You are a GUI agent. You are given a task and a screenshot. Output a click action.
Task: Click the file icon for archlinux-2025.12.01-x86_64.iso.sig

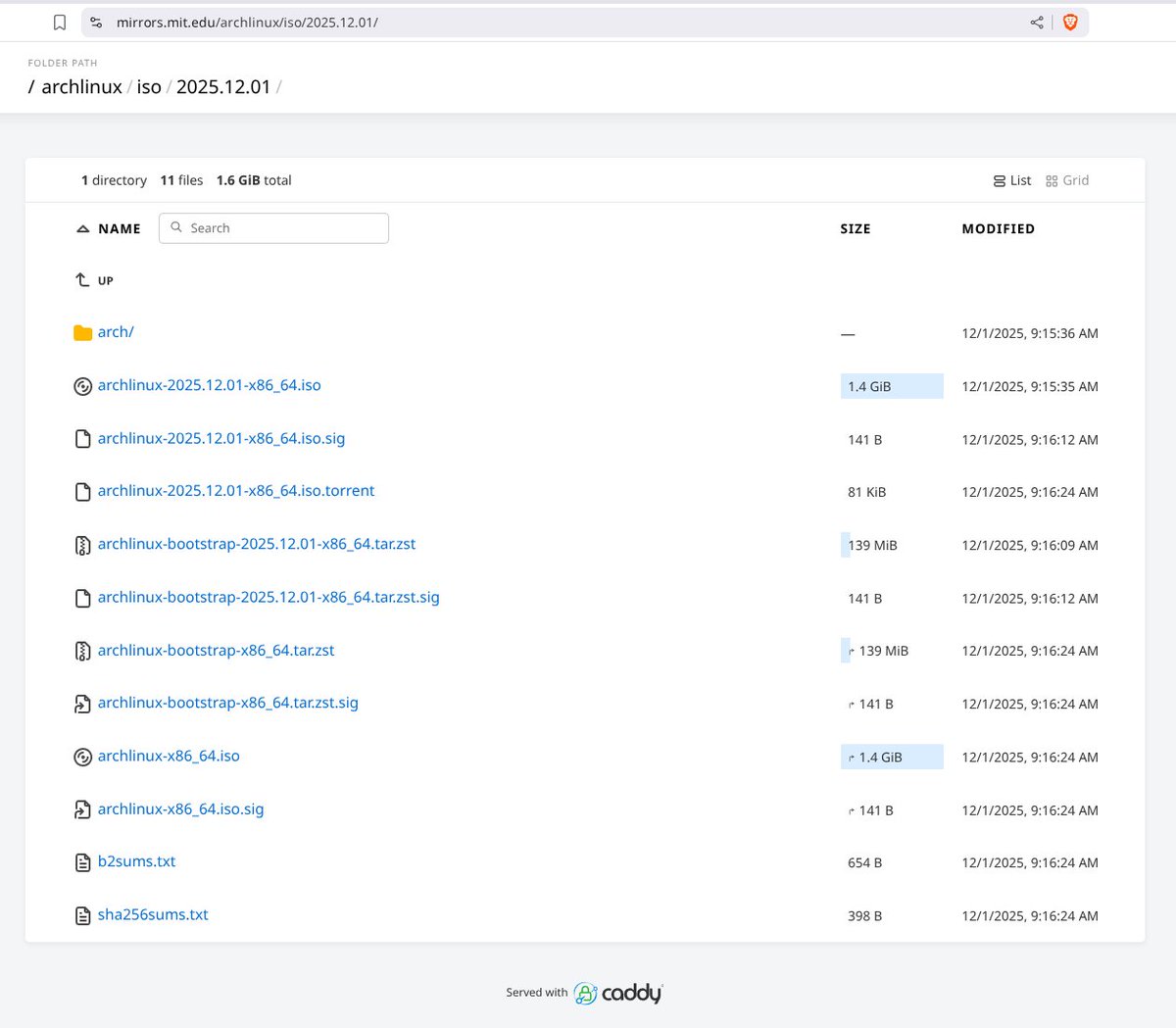click(x=82, y=439)
